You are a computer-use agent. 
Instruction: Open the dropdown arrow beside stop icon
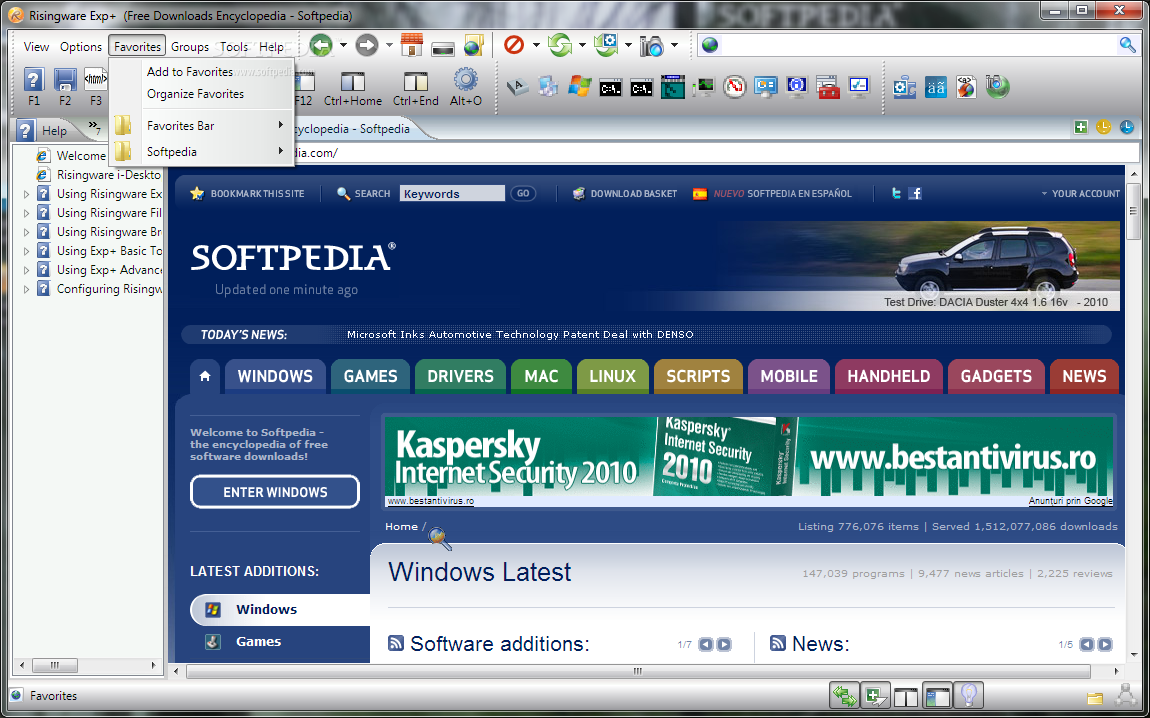click(536, 45)
